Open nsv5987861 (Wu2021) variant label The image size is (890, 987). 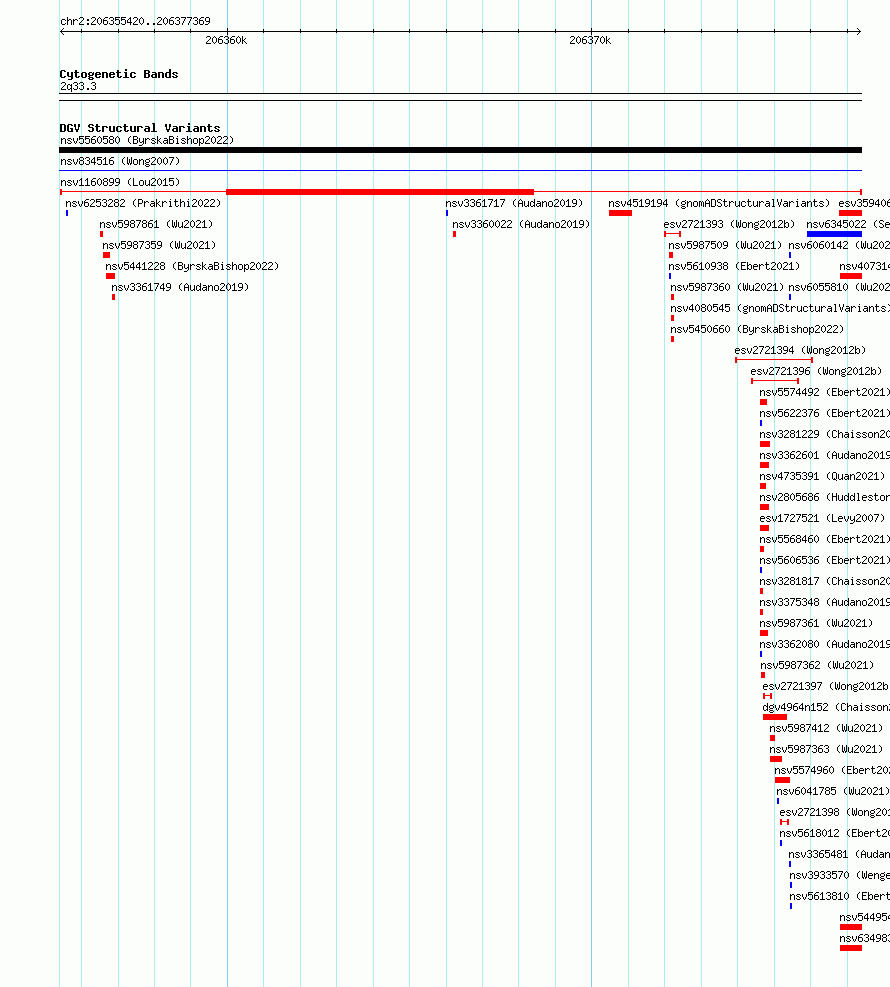pos(156,224)
